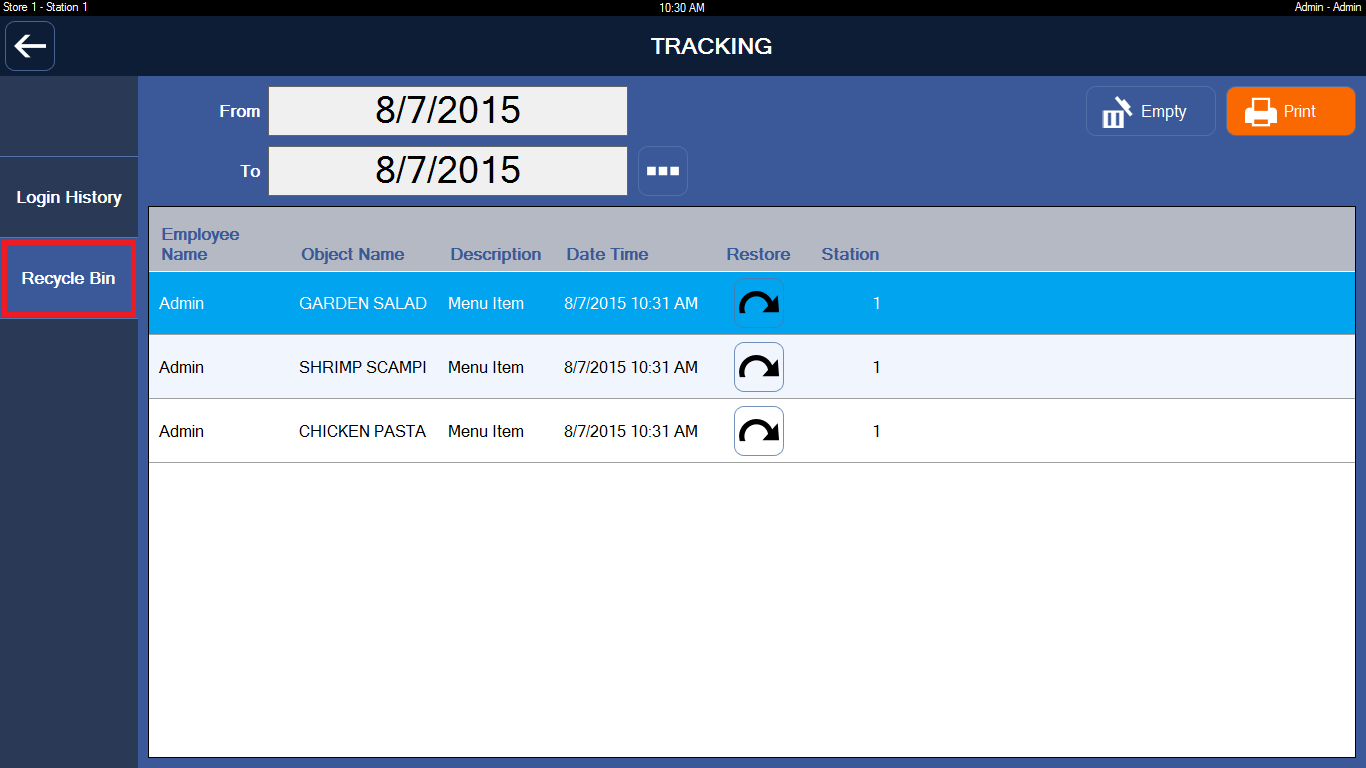Click Menu Item in GARDEN SALAD row

[486, 303]
